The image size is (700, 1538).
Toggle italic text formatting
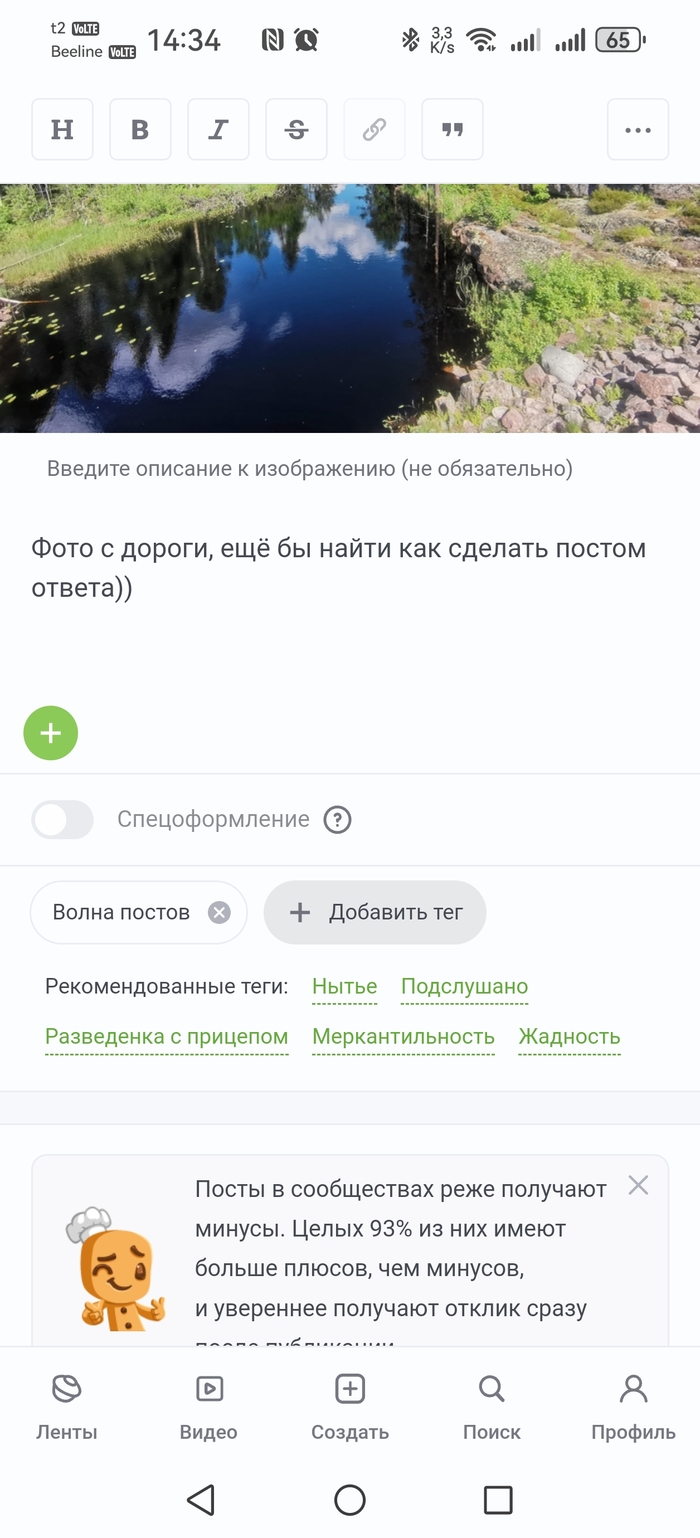(x=218, y=130)
